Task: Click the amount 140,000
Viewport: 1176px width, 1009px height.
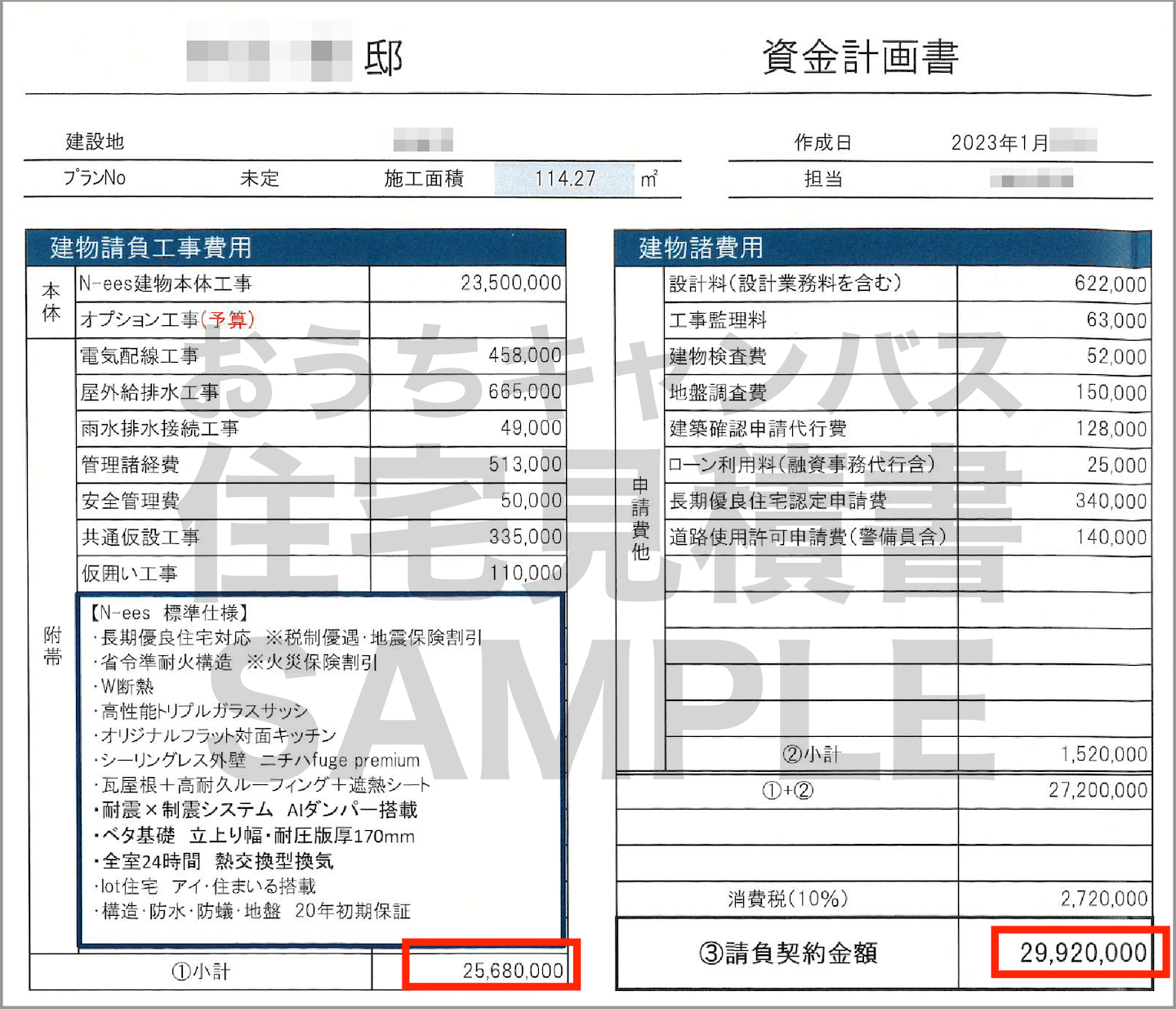Action: [1111, 537]
